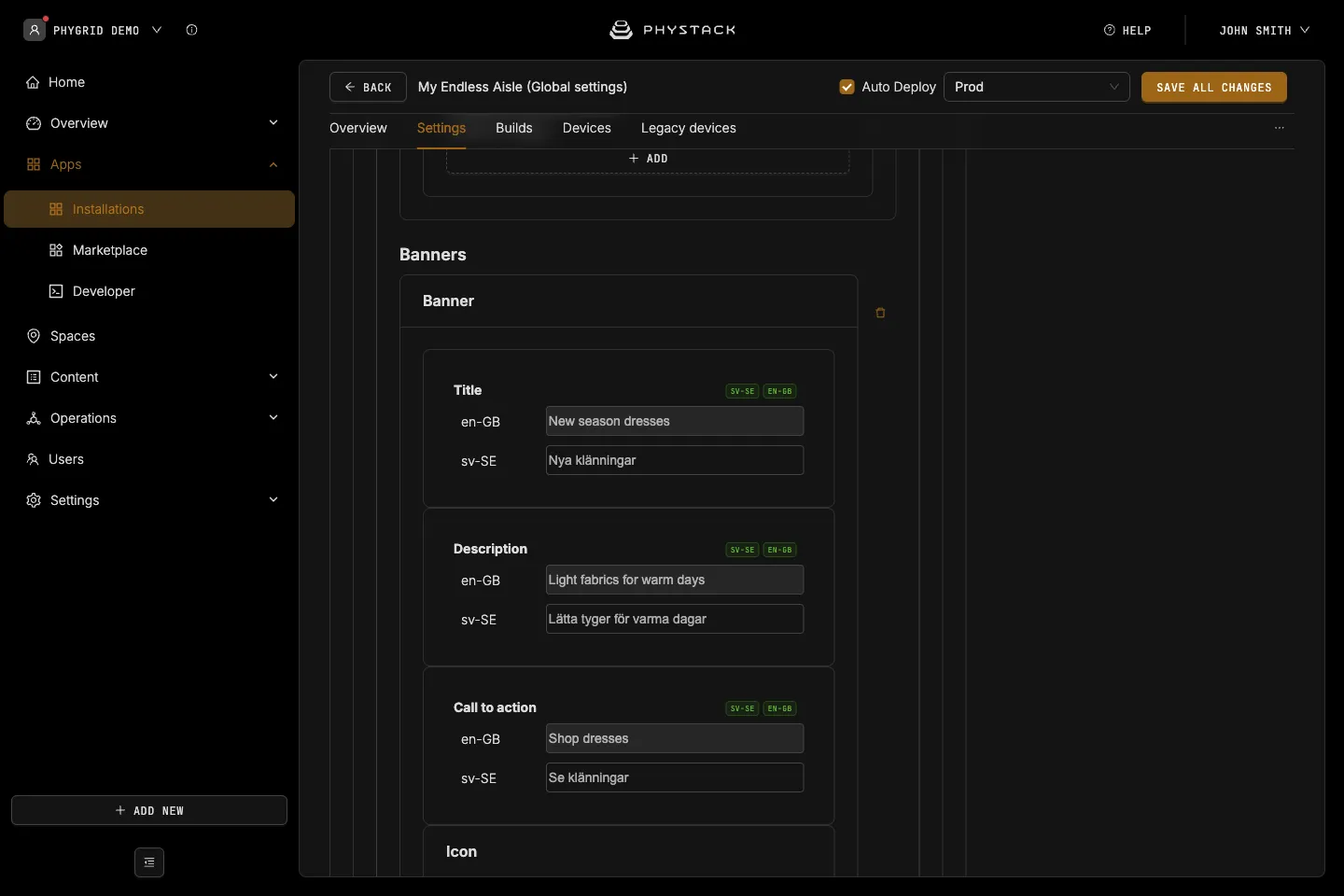This screenshot has width=1344, height=896.
Task: Click the Add New button in sidebar
Action: (149, 810)
